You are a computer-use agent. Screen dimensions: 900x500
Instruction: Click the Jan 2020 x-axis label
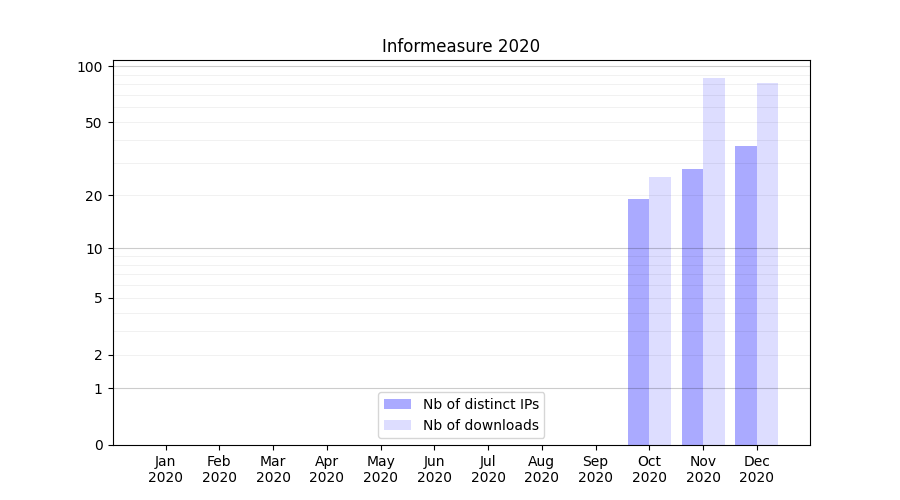[166, 469]
